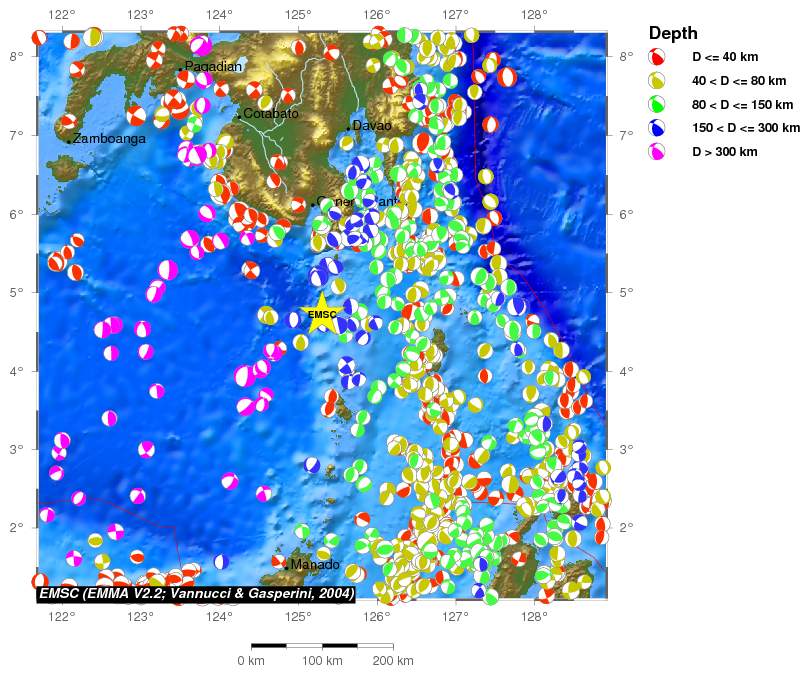Click the Pagadian city label
The width and height of the screenshot is (810, 675).
point(213,67)
